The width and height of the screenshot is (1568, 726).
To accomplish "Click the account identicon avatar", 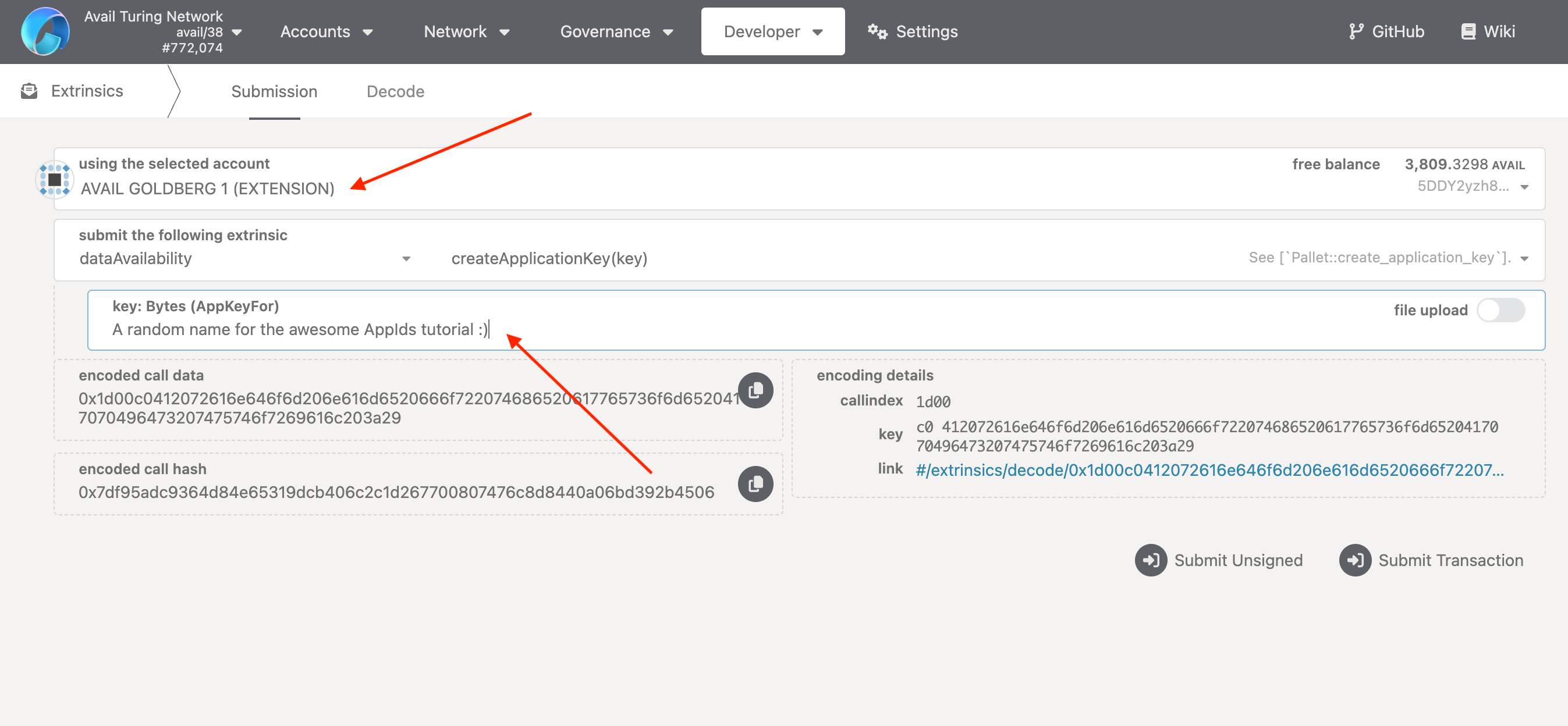I will pos(54,180).
